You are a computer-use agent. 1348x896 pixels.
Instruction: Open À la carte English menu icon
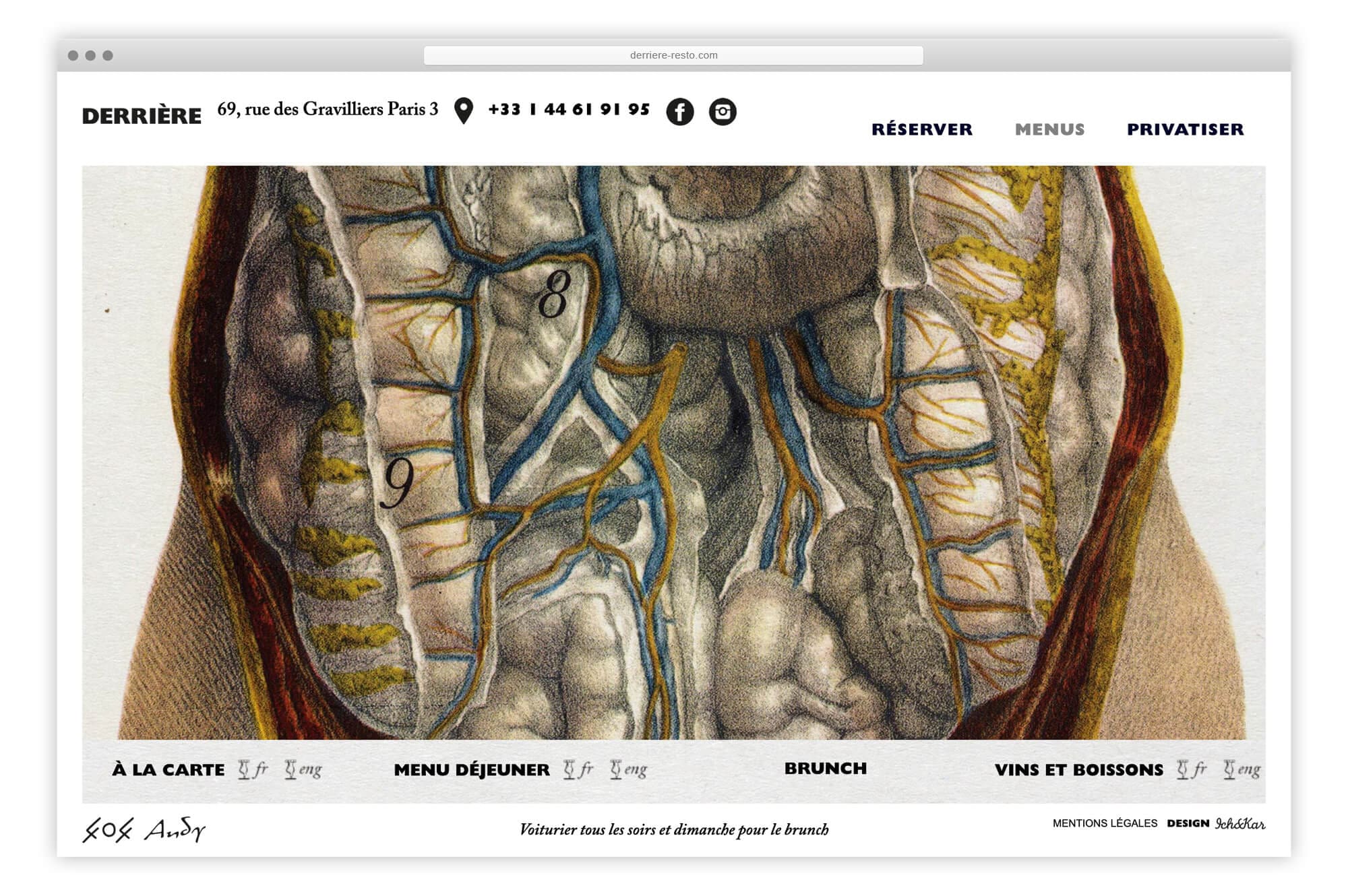tap(303, 769)
